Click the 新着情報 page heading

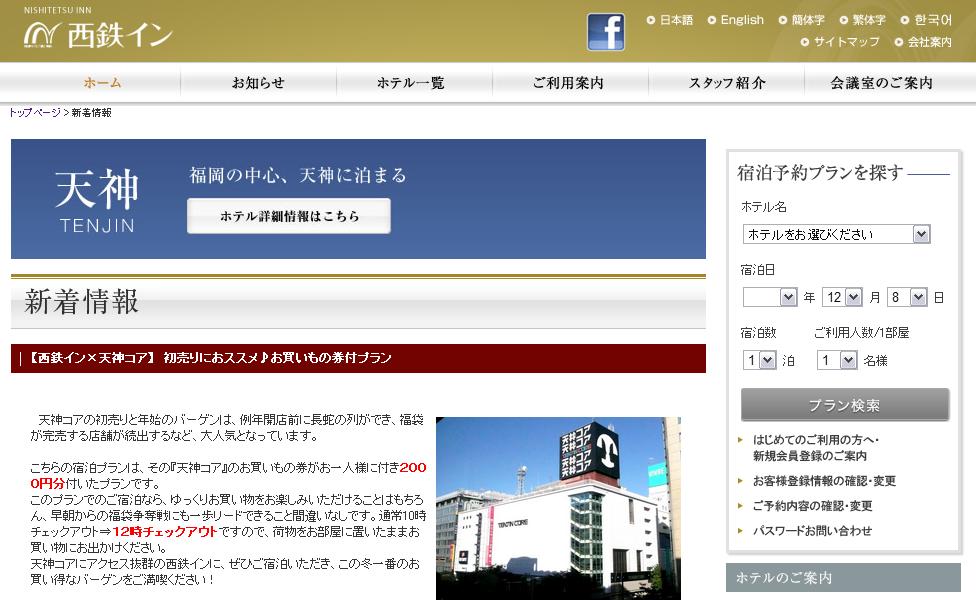82,302
